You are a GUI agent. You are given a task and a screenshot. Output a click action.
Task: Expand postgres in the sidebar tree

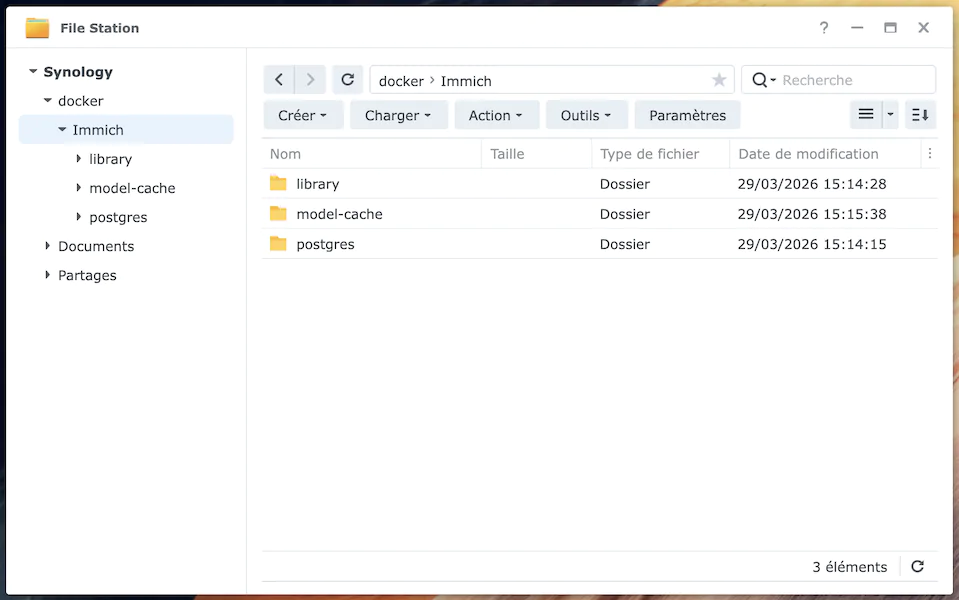(x=78, y=217)
